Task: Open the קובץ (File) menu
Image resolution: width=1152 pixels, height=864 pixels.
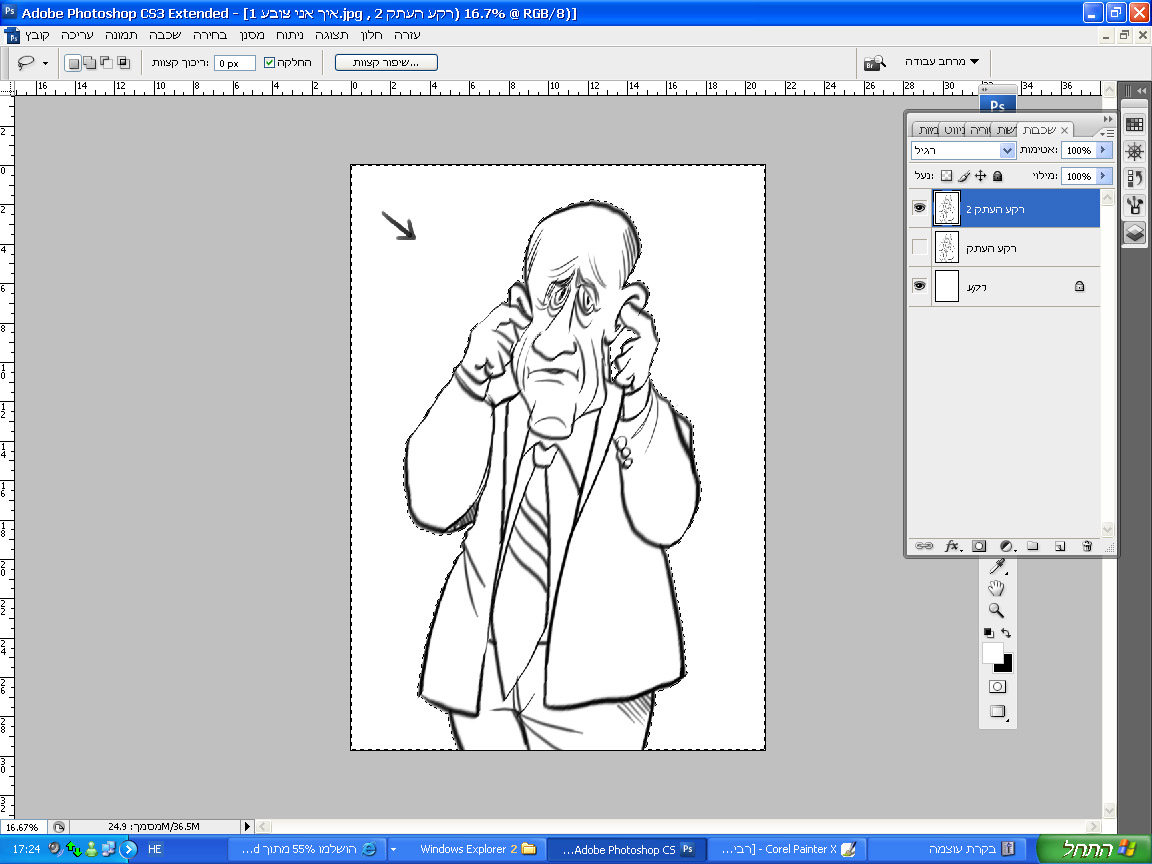Action: click(37, 35)
